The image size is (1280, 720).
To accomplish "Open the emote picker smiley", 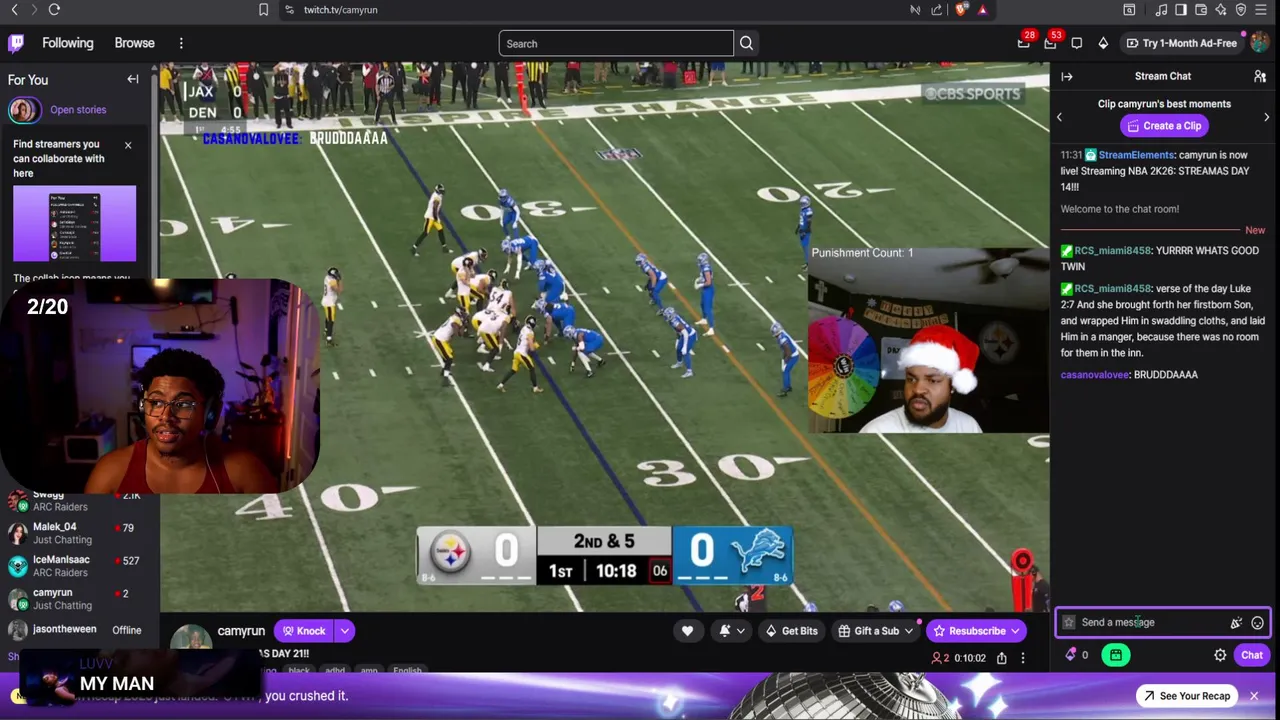I will pyautogui.click(x=1257, y=622).
